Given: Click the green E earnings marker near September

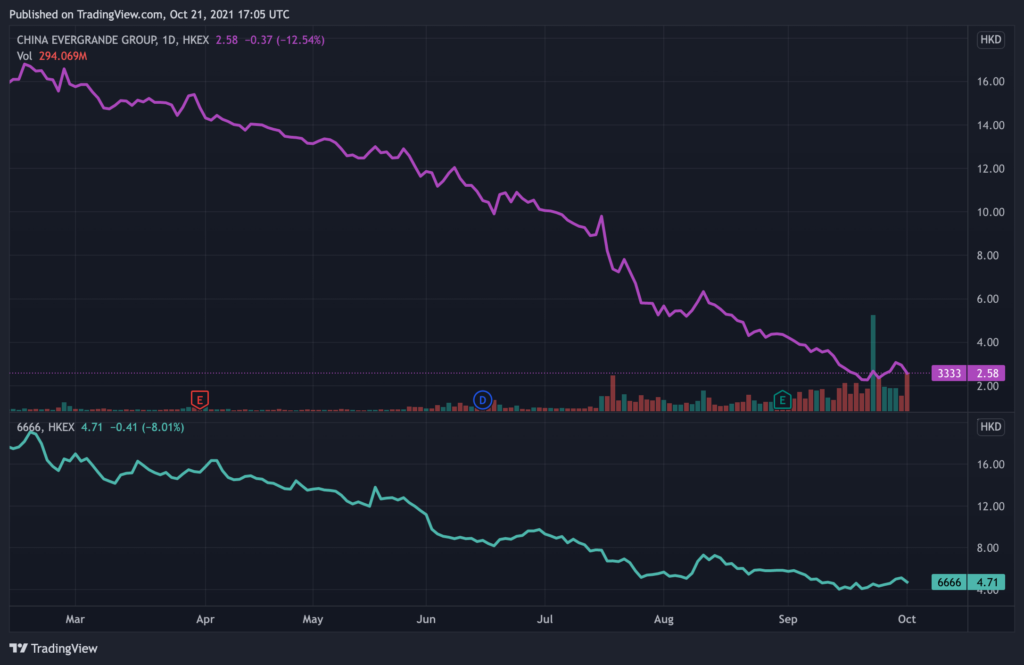Looking at the screenshot, I should [x=782, y=400].
